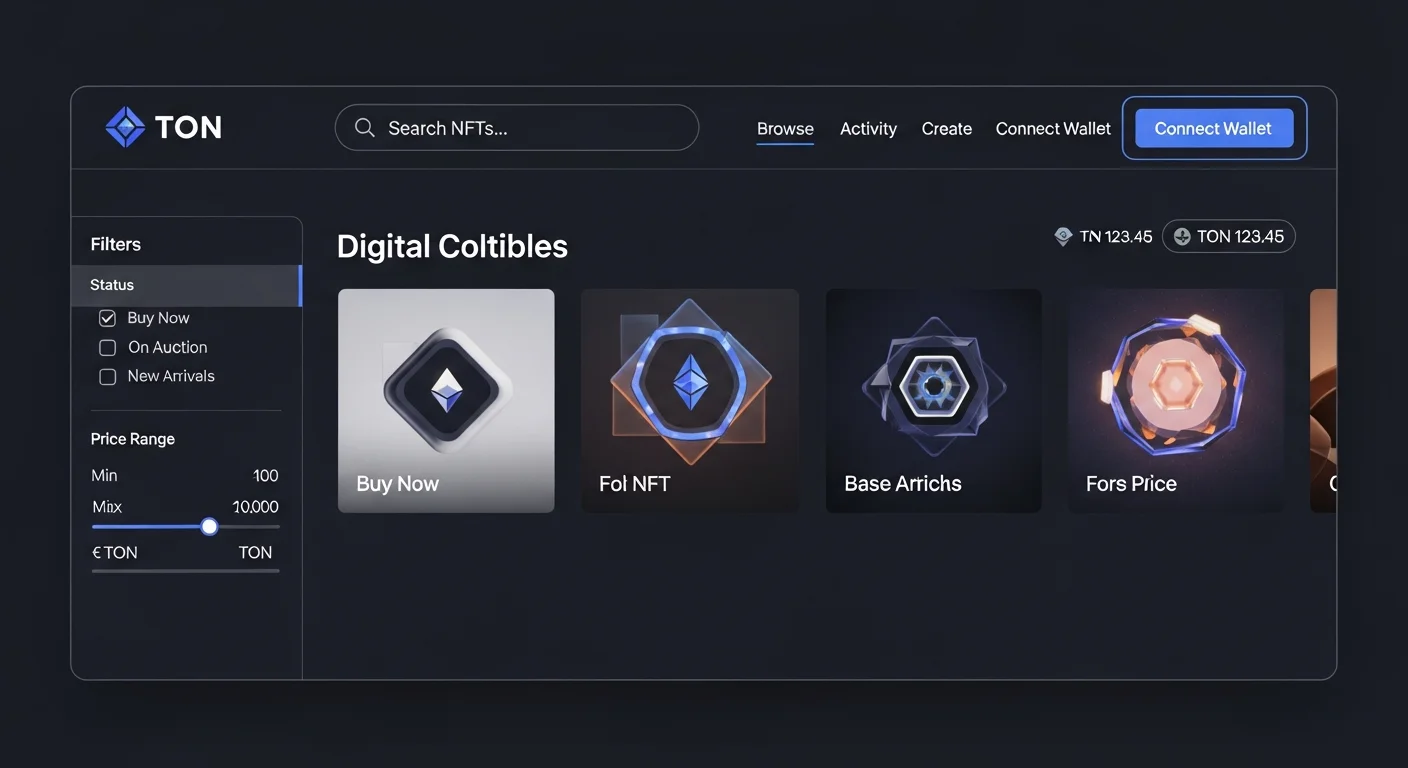
Task: Select the Status filter section
Action: (186, 285)
